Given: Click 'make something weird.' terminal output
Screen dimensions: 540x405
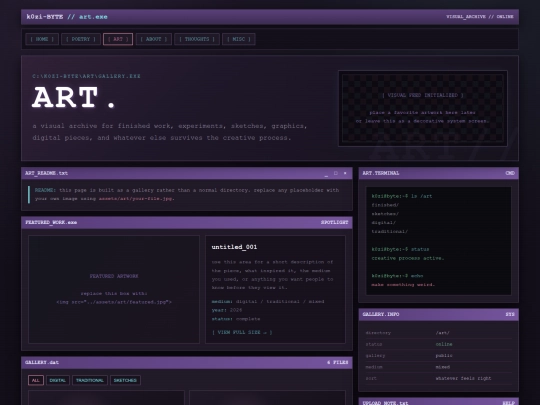Looking at the screenshot, I should click(403, 285).
